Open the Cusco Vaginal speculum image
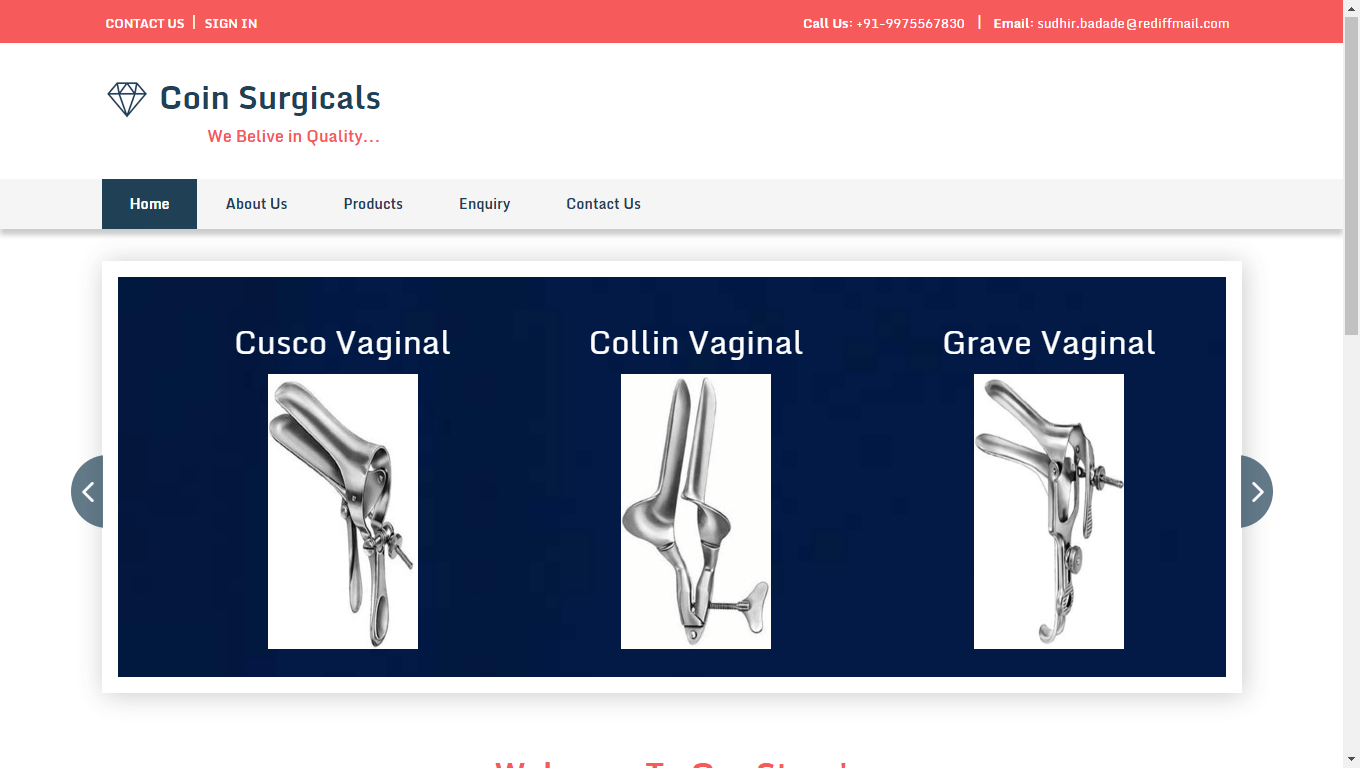 [x=343, y=511]
